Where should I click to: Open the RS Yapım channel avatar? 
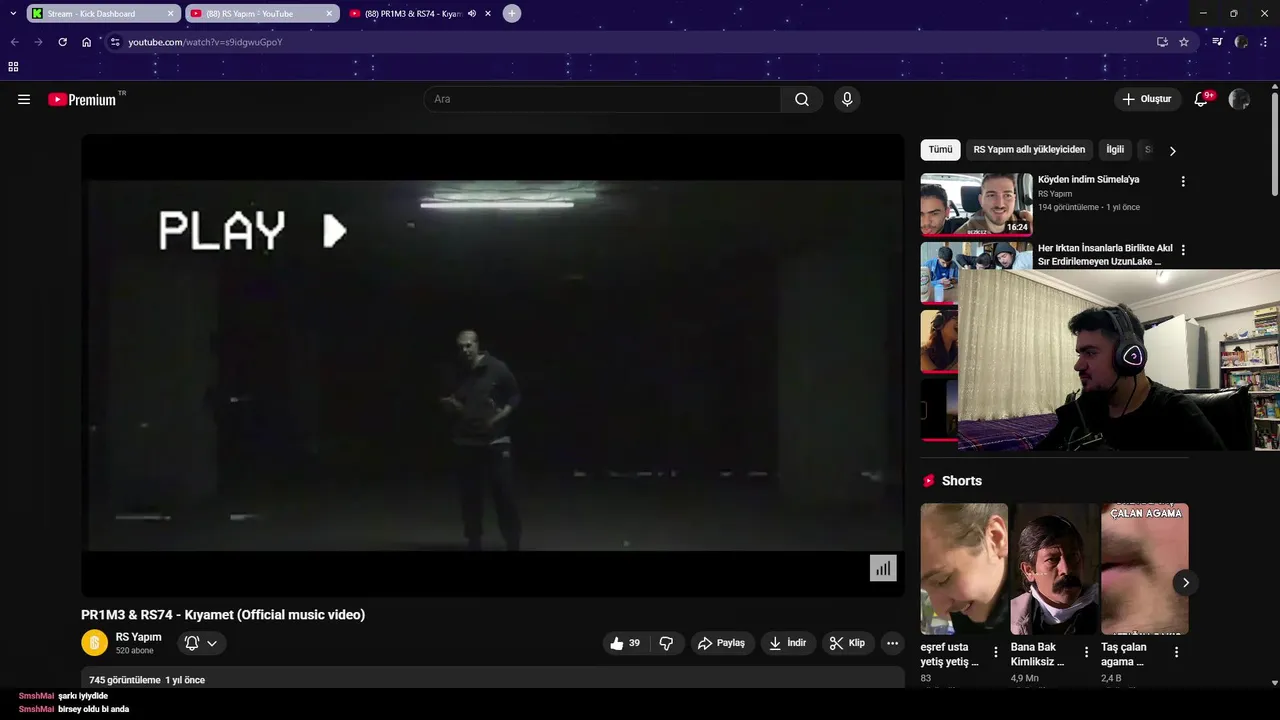94,643
